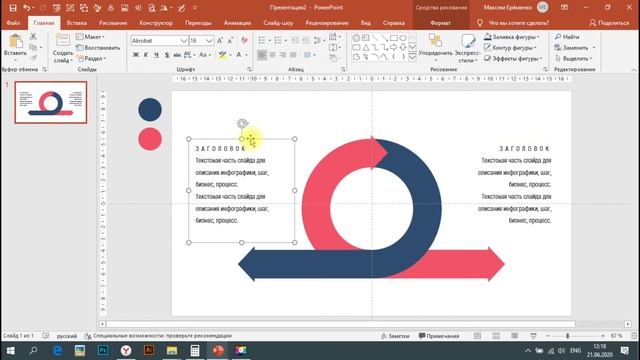Select the triangle shape in shapes gallery

(x=366, y=47)
